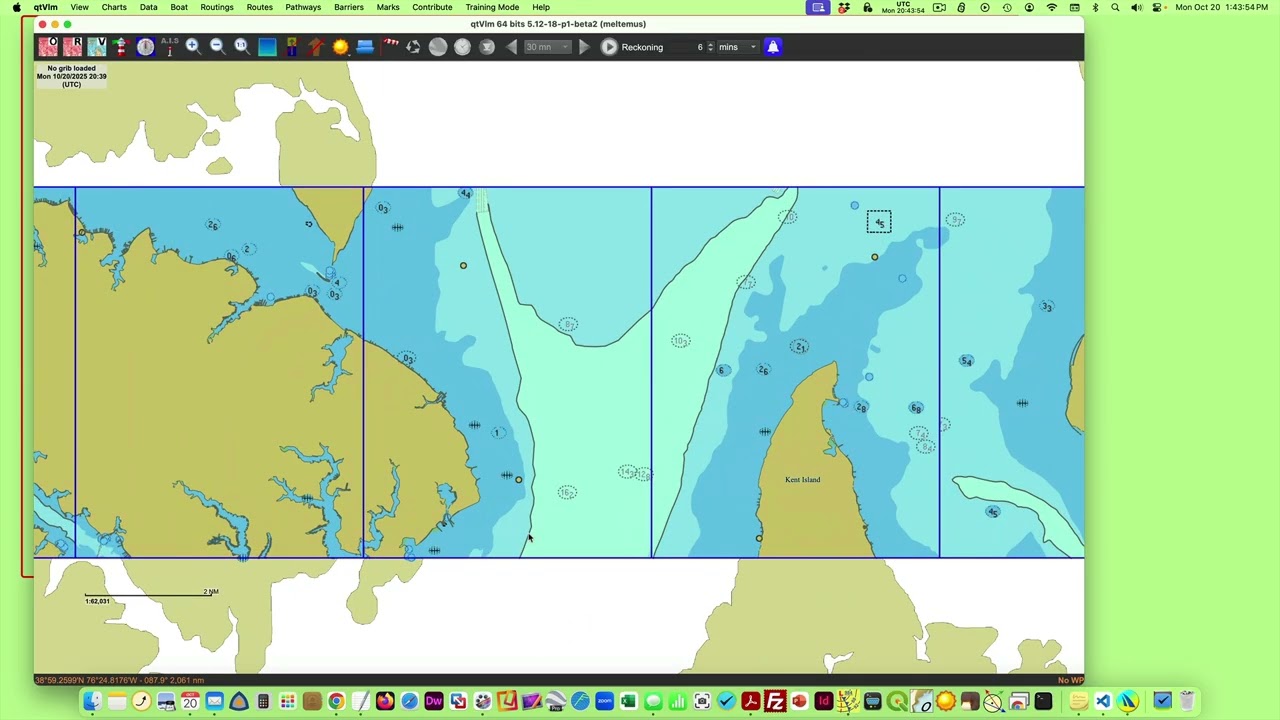Click the lighthouse toolbar icon

121,46
